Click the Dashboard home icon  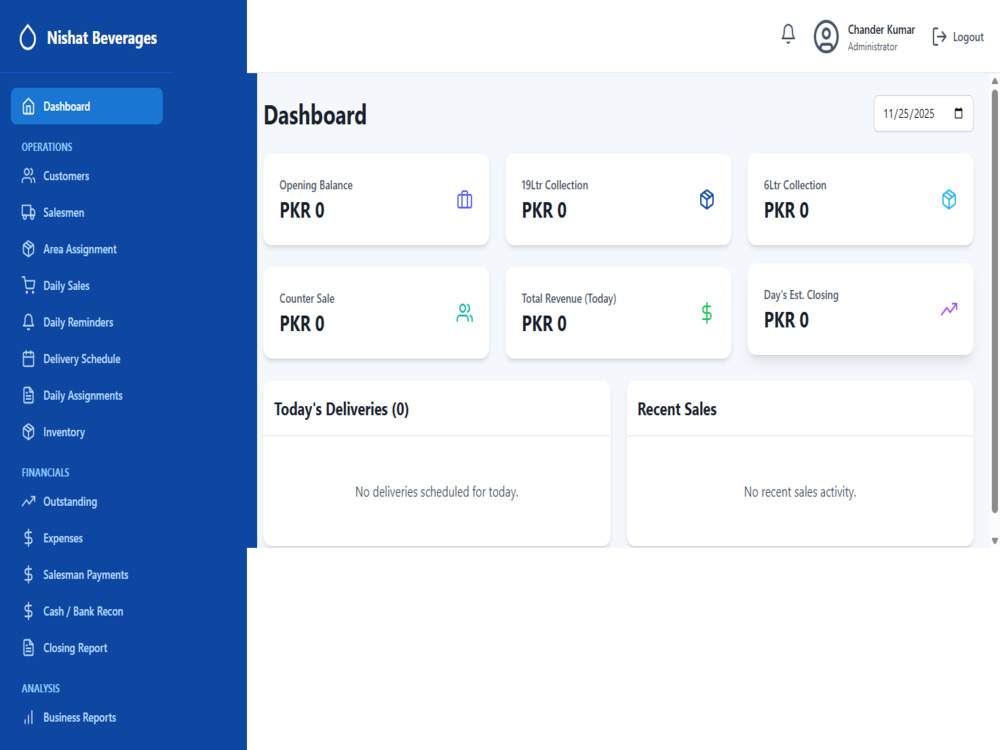point(28,107)
